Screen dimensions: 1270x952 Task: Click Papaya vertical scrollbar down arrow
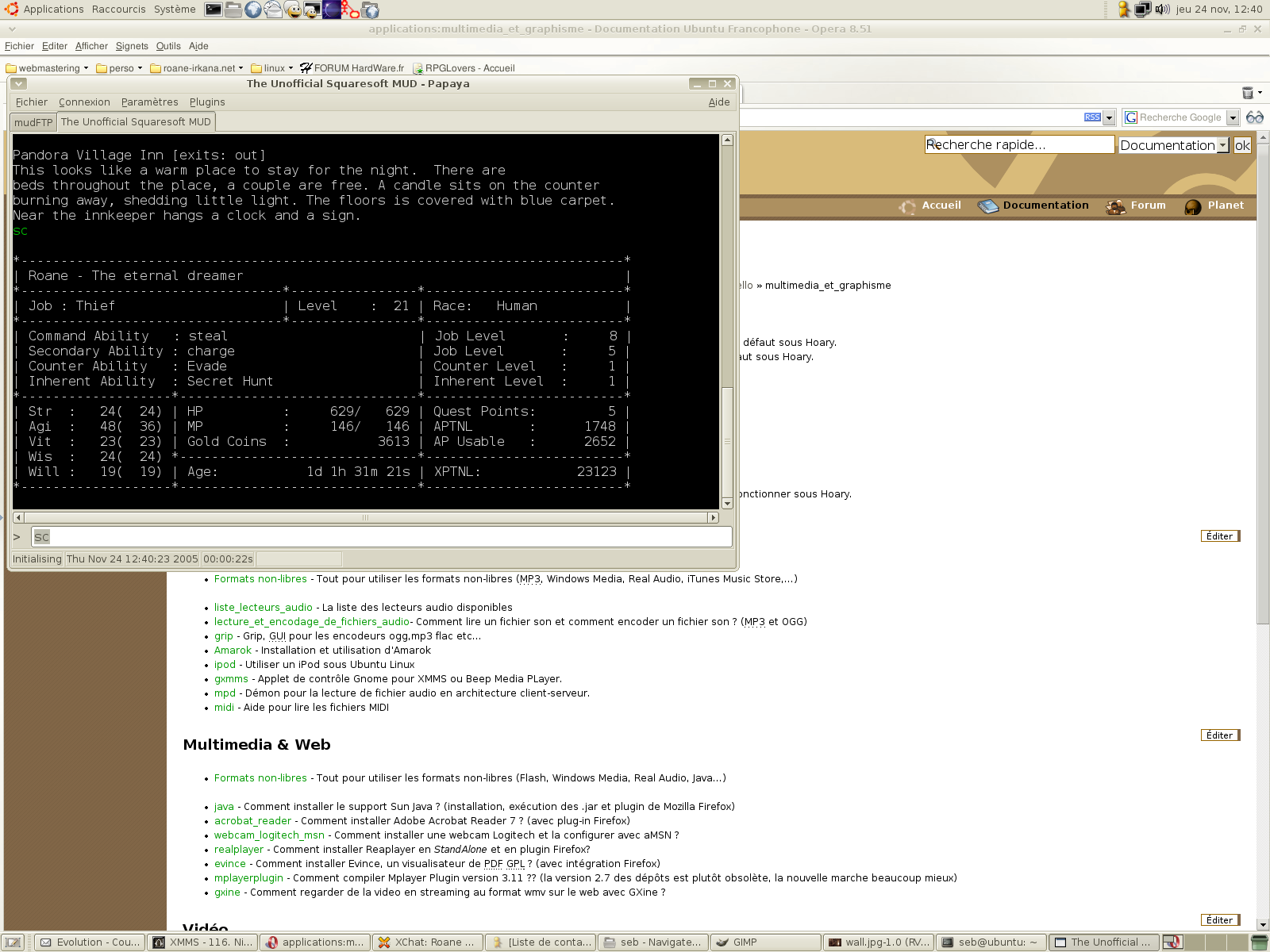pos(727,504)
